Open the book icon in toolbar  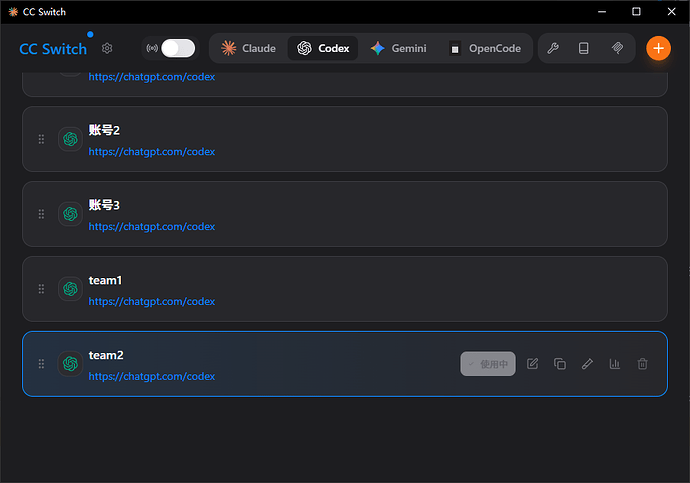coord(584,48)
